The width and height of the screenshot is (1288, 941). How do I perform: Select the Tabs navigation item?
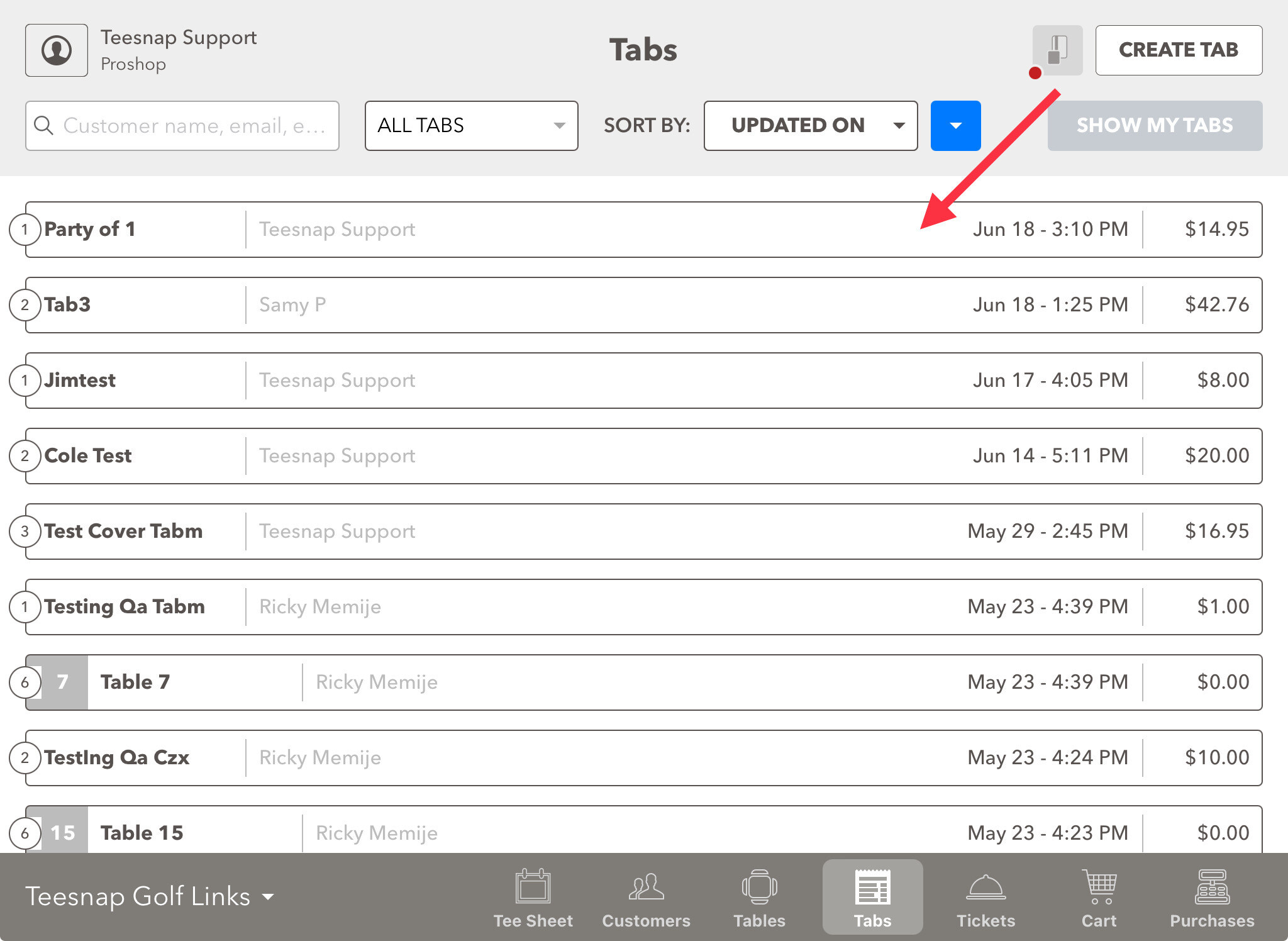tap(872, 898)
